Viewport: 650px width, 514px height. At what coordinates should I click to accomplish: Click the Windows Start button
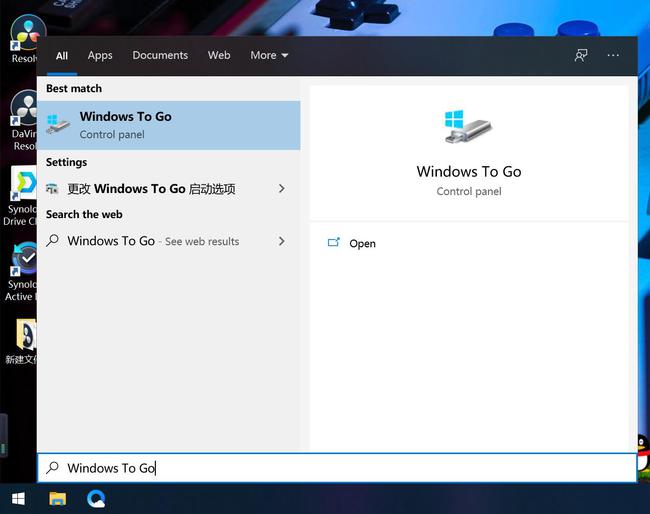click(18, 498)
